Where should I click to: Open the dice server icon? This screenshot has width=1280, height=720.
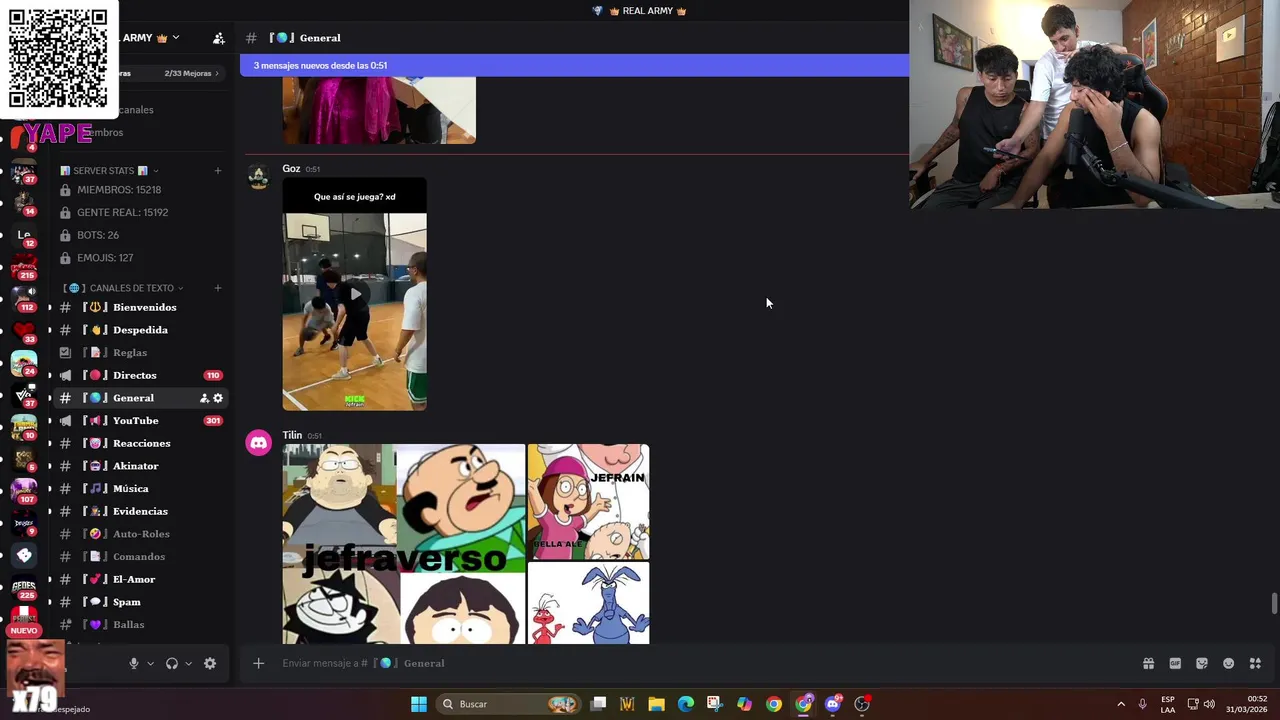(x=24, y=555)
